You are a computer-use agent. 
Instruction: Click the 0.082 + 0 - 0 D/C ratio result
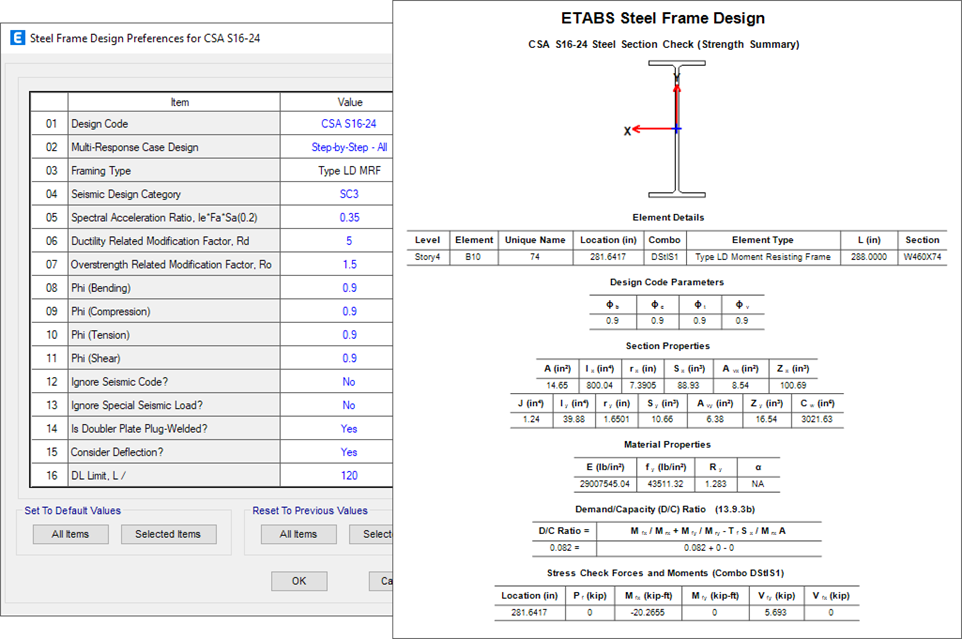point(709,548)
